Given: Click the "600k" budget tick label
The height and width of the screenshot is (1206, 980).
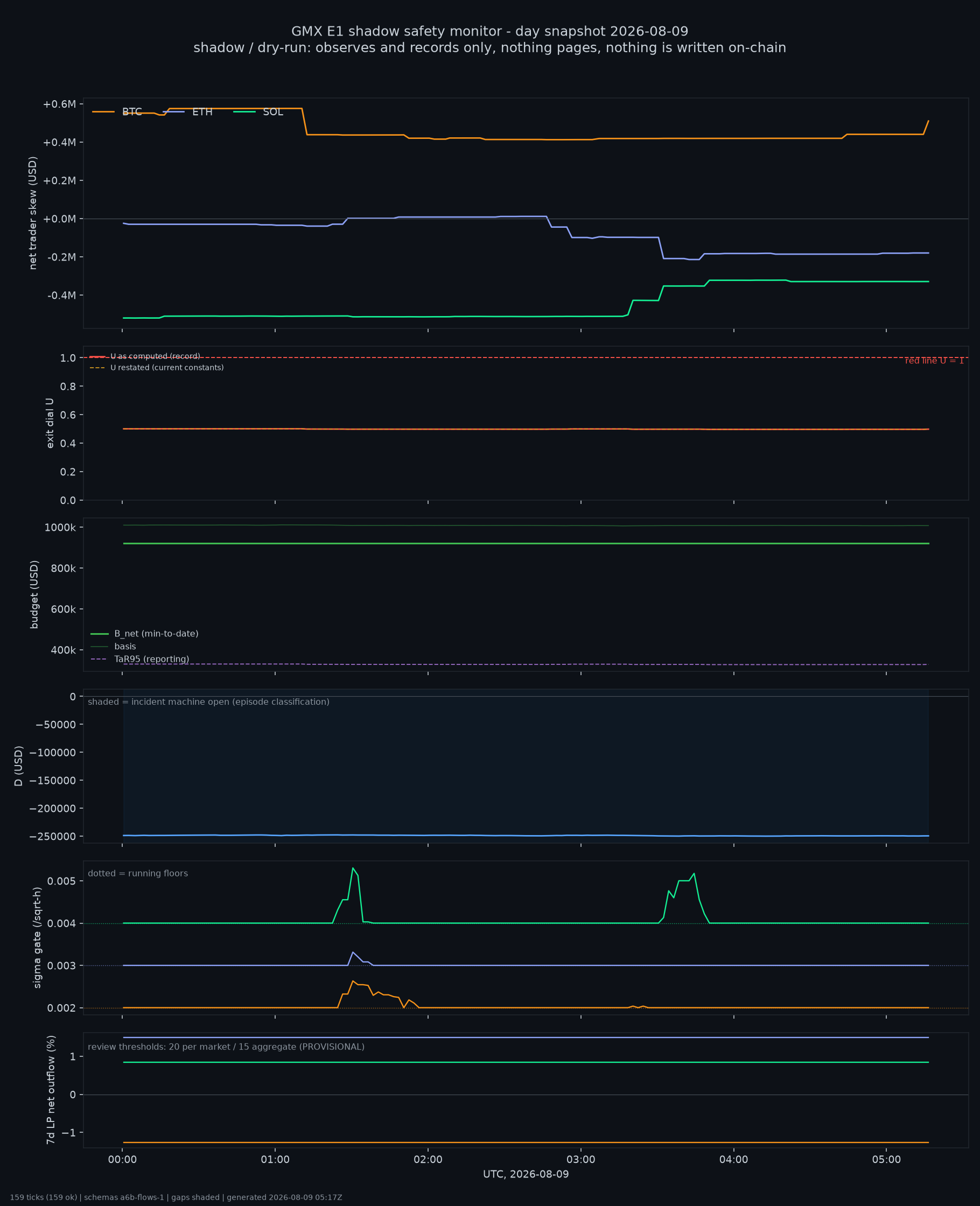Looking at the screenshot, I should click(x=63, y=609).
